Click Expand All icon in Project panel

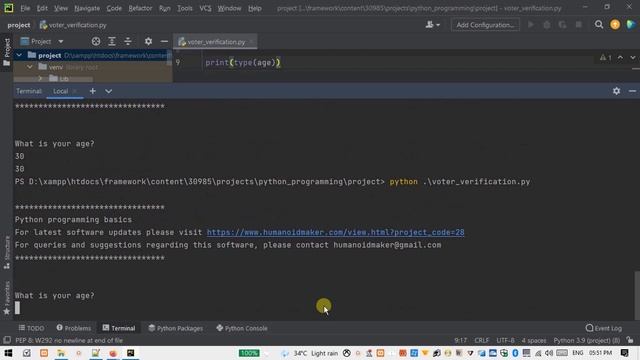point(111,41)
